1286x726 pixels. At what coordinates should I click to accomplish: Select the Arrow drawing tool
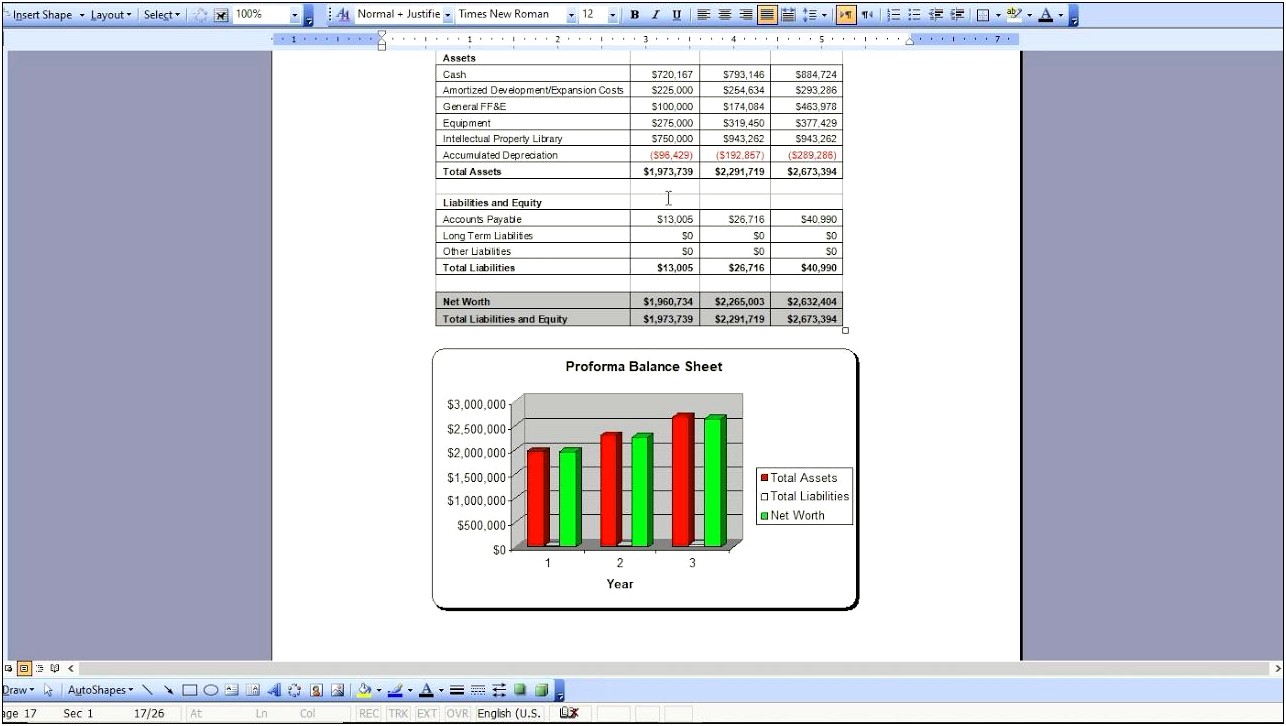168,690
